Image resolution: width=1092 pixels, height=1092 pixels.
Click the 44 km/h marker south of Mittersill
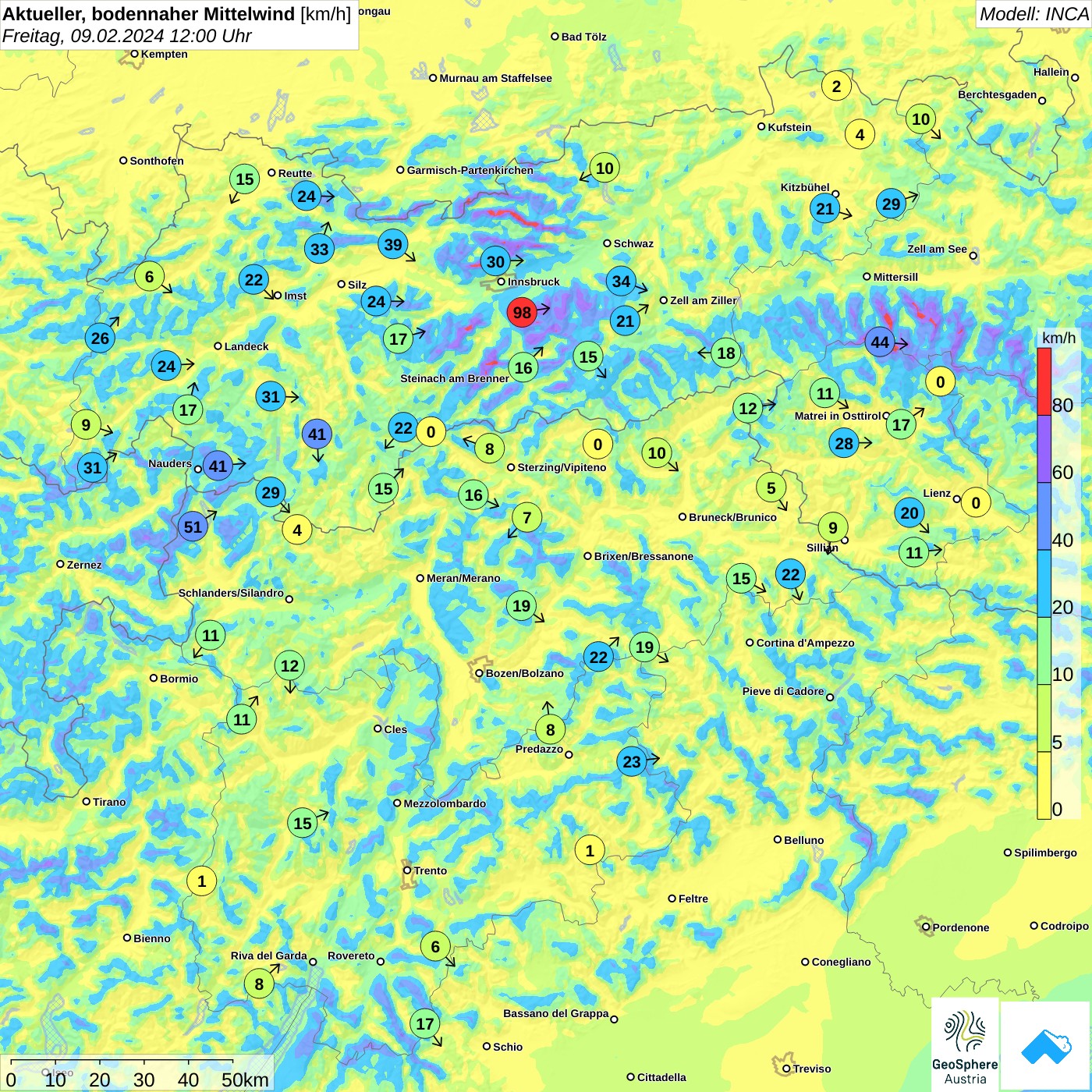coord(880,342)
